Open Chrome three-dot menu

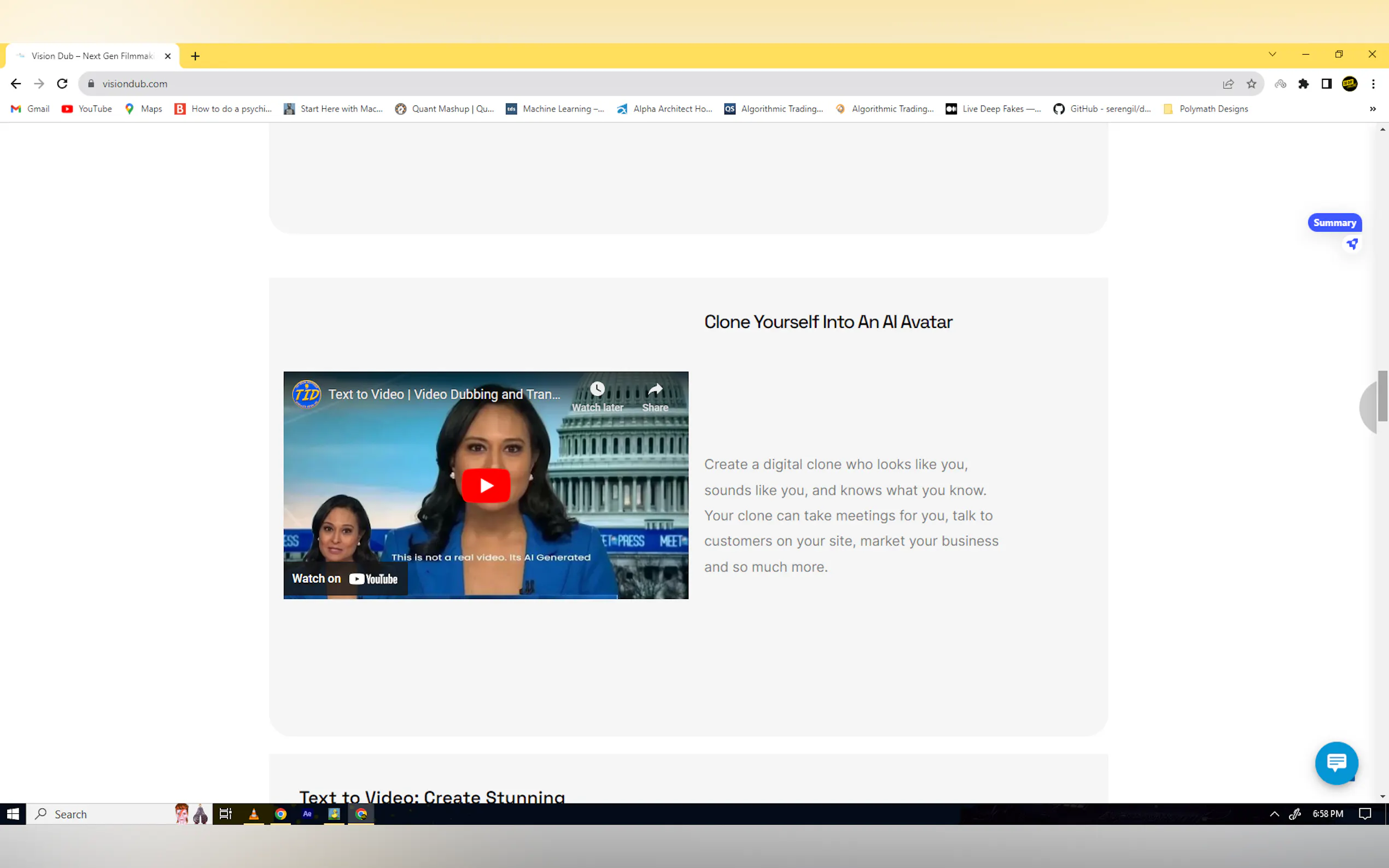1373,84
